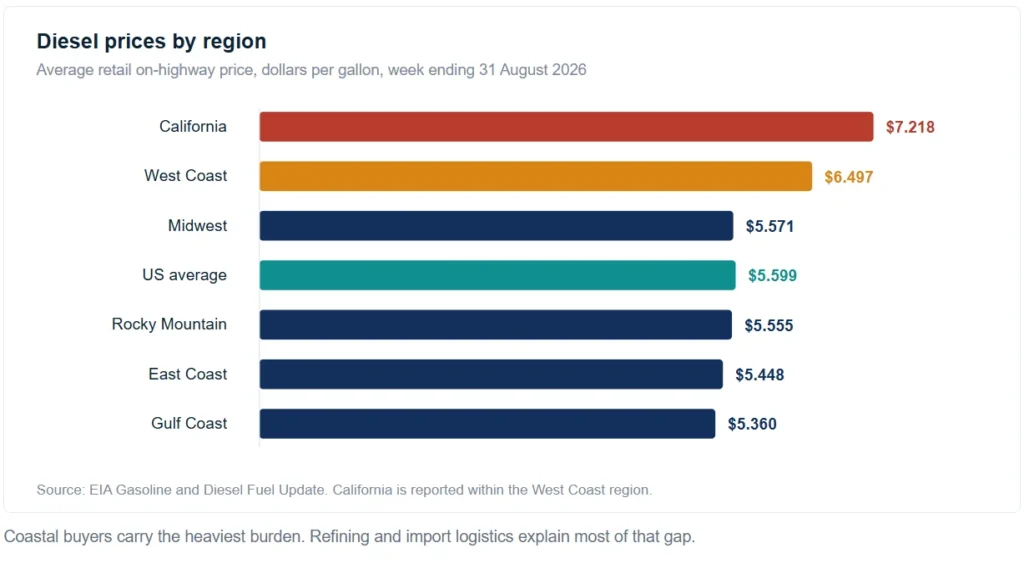This screenshot has width=1024, height=563.
Task: Click the $5.599 US average value
Action: (x=773, y=276)
